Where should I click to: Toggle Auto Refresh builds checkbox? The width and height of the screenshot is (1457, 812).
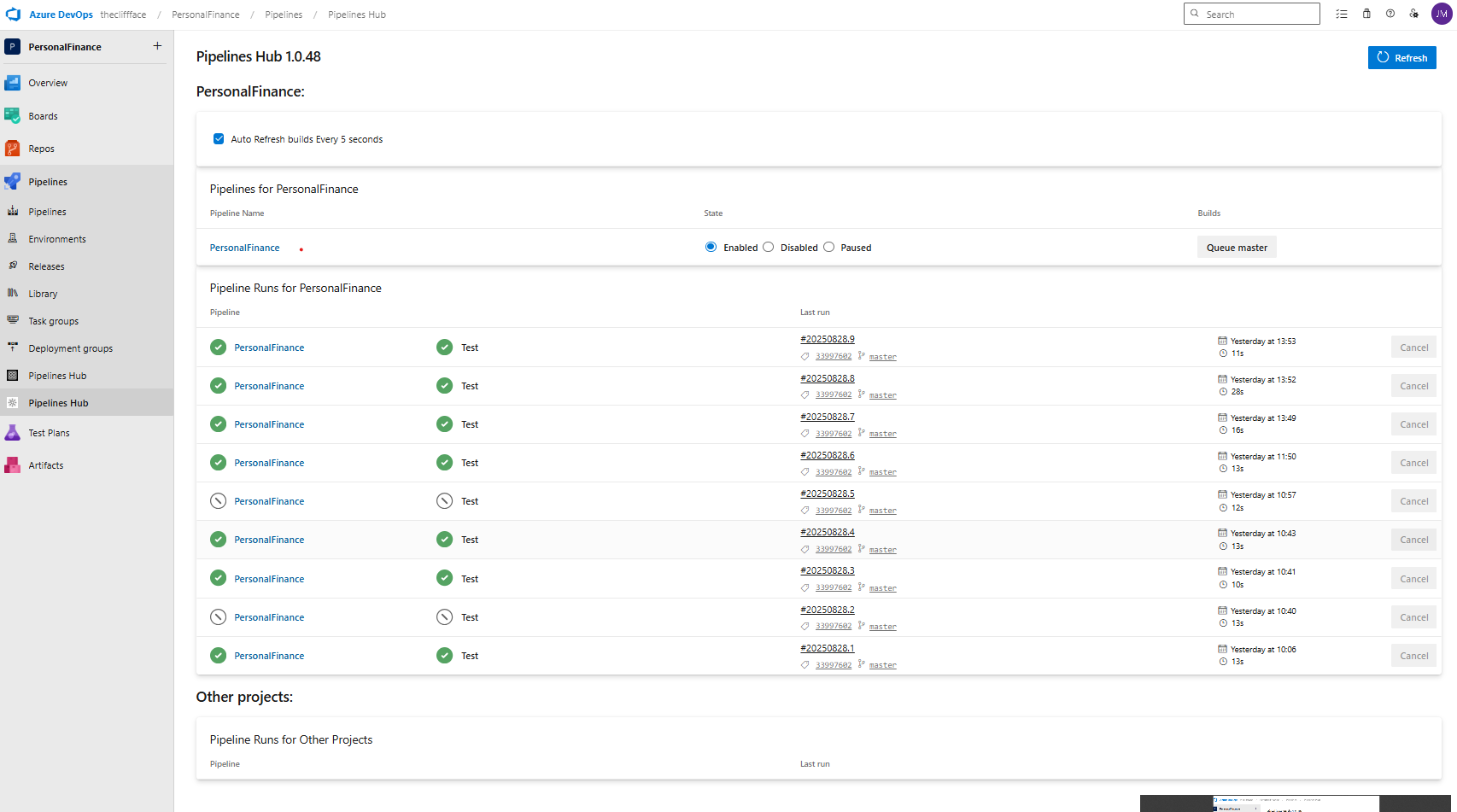click(x=219, y=138)
